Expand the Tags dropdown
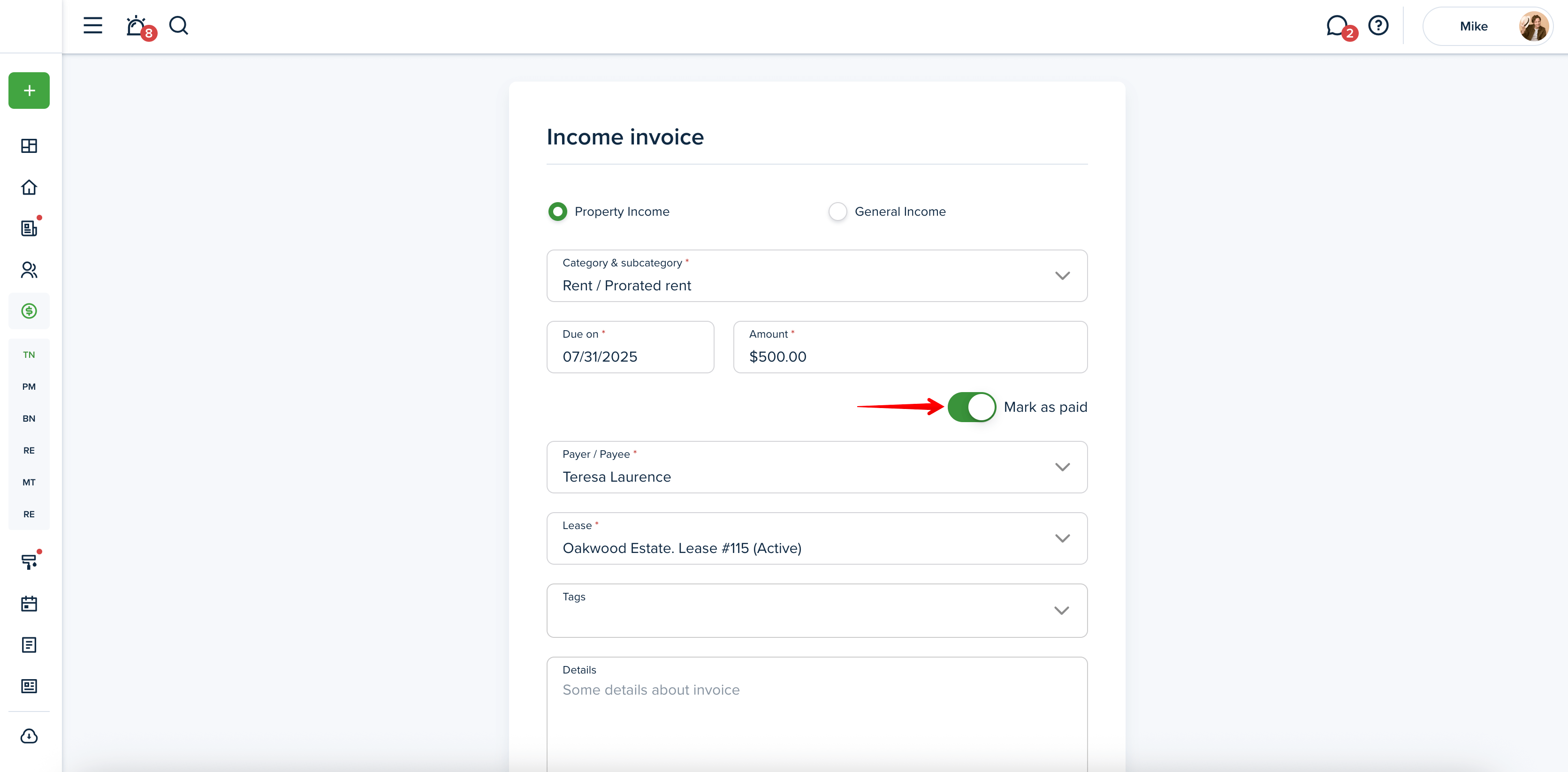 pyautogui.click(x=817, y=611)
